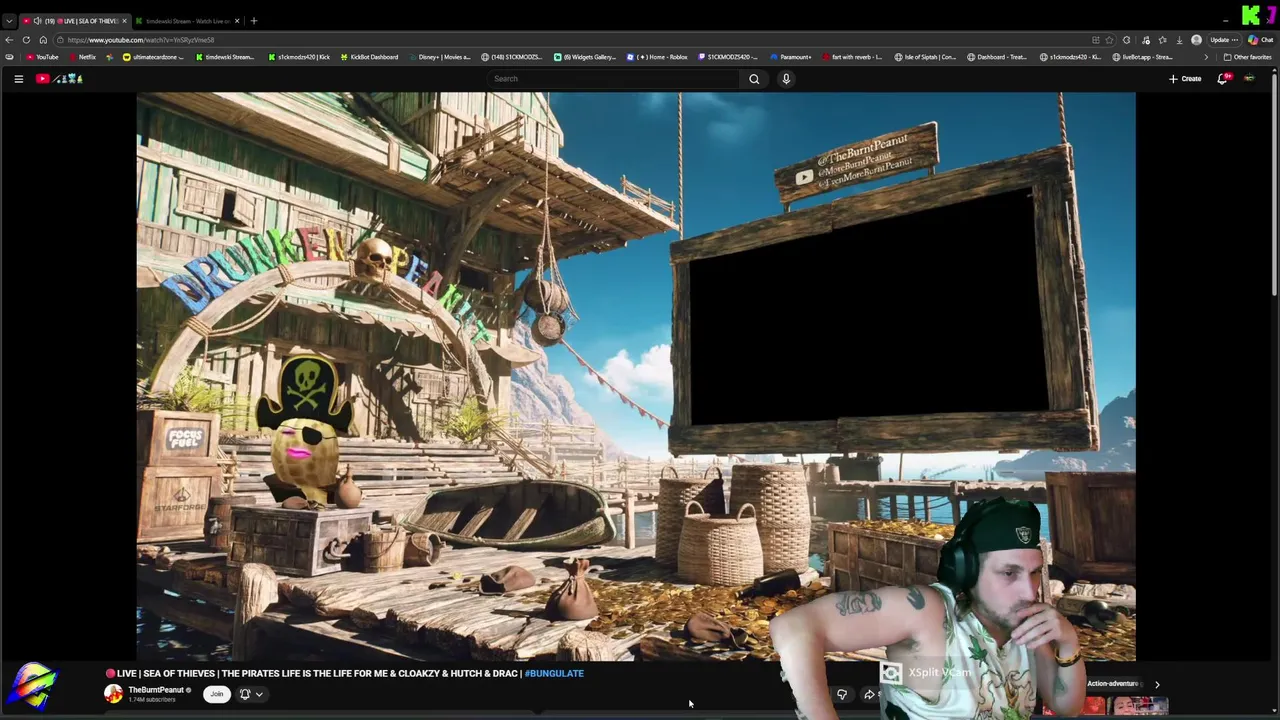This screenshot has width=1280, height=720.
Task: Open the Other favorites folder
Action: (x=1247, y=57)
